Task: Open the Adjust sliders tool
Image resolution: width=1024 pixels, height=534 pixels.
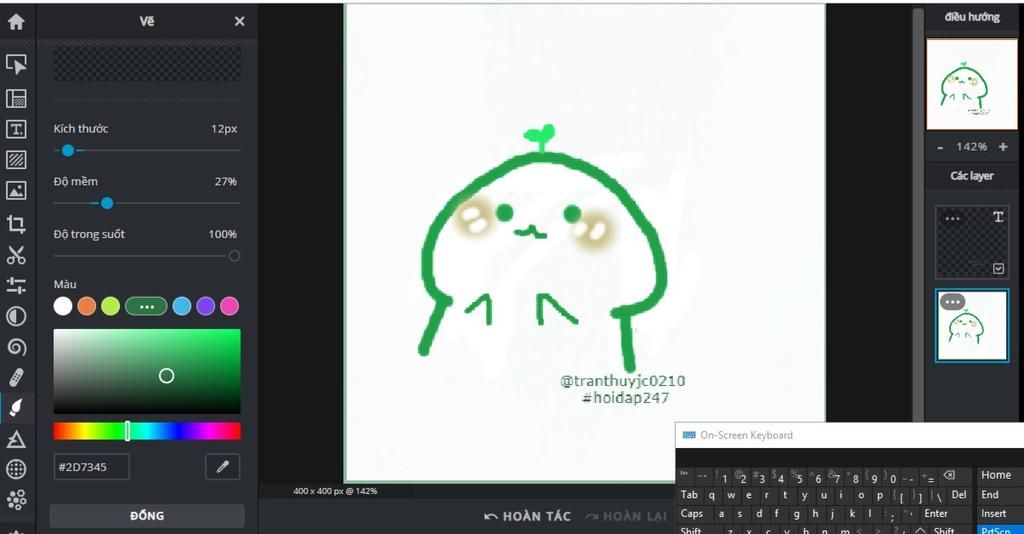Action: tap(16, 285)
